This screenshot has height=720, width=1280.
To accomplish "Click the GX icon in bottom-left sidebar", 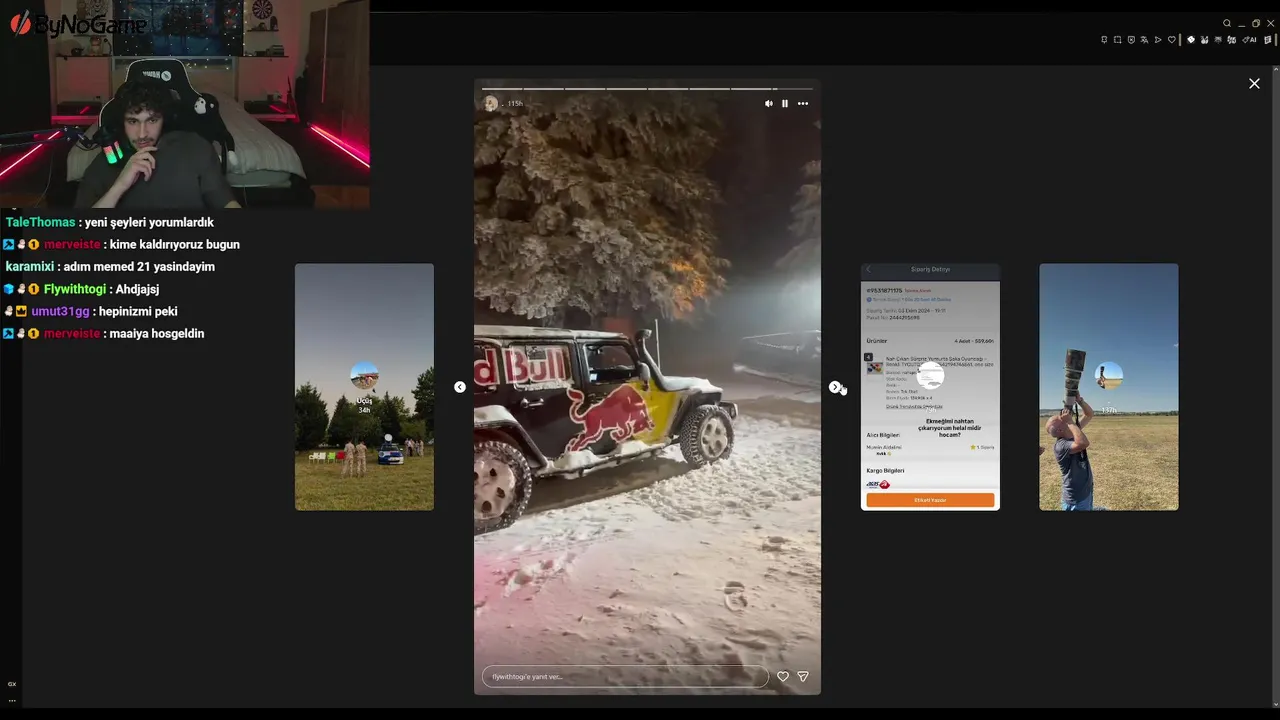I will [12, 684].
